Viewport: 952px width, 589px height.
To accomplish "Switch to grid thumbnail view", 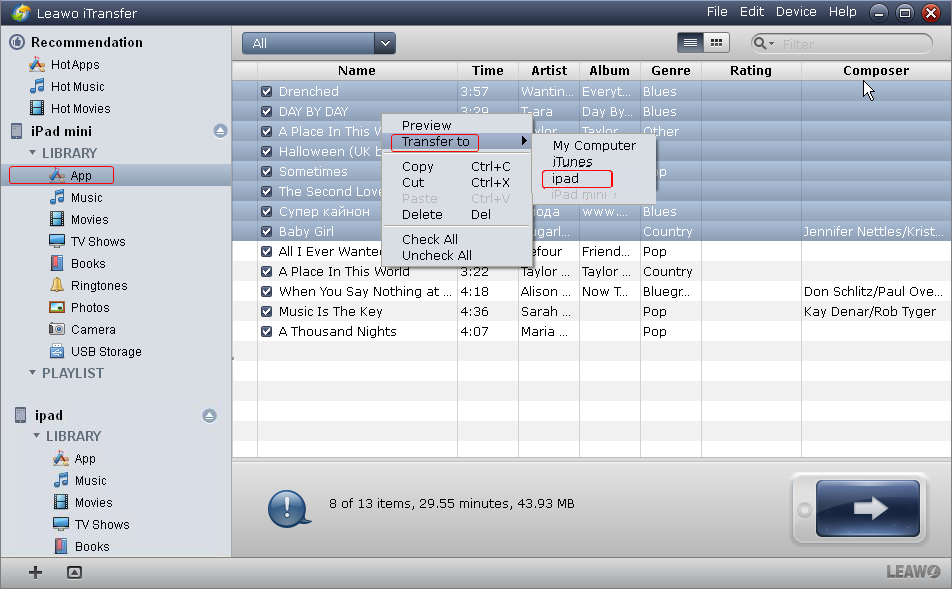I will coord(716,43).
